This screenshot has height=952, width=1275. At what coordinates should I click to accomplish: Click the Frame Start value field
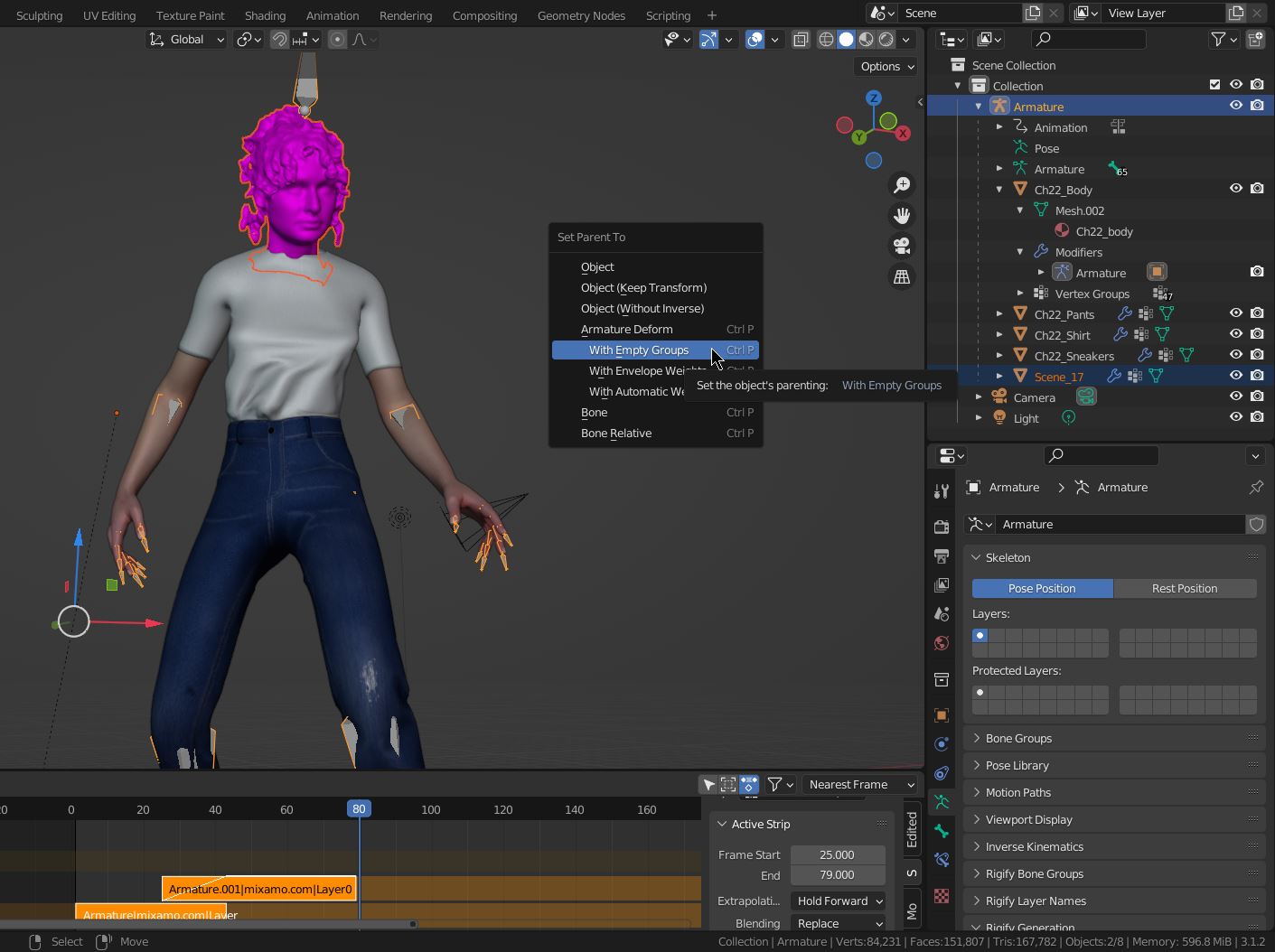point(838,854)
